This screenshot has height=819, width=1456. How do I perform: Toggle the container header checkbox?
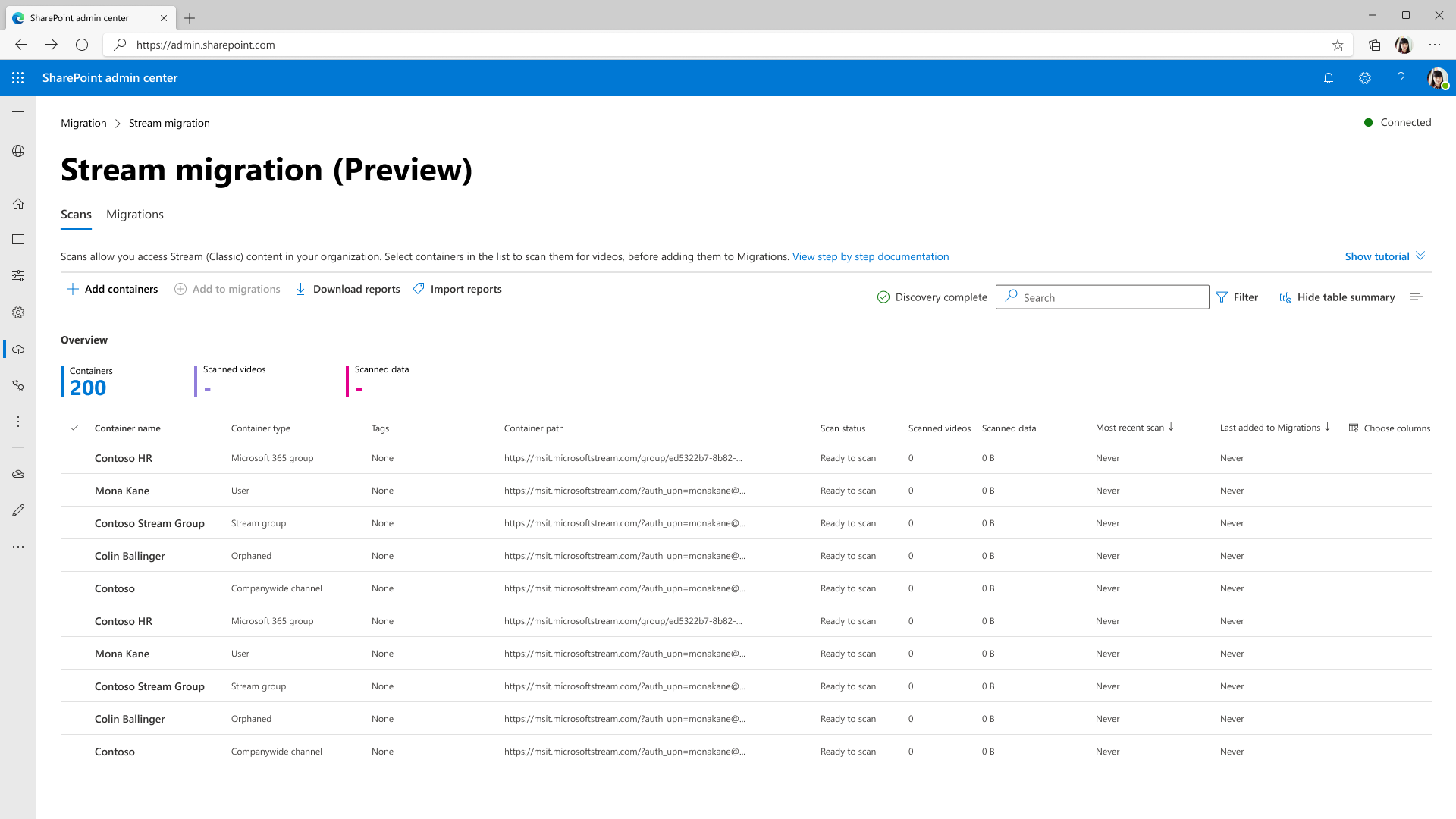tap(75, 427)
